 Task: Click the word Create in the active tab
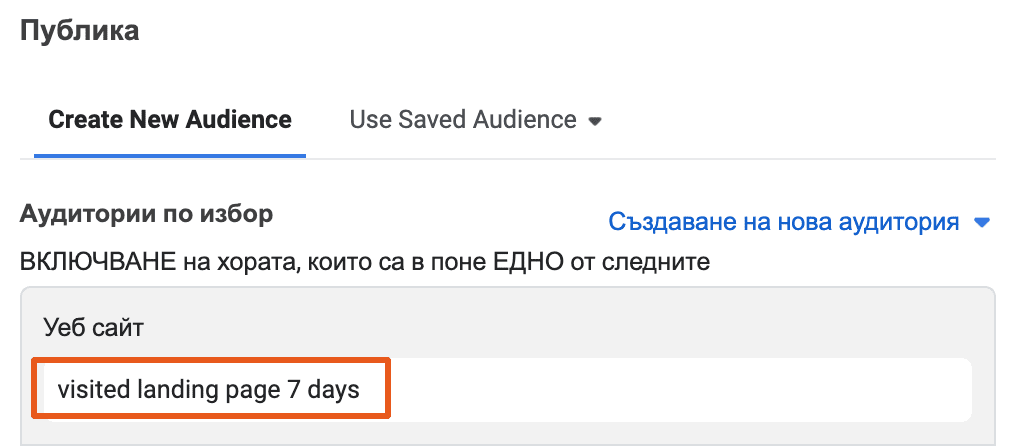tap(84, 120)
